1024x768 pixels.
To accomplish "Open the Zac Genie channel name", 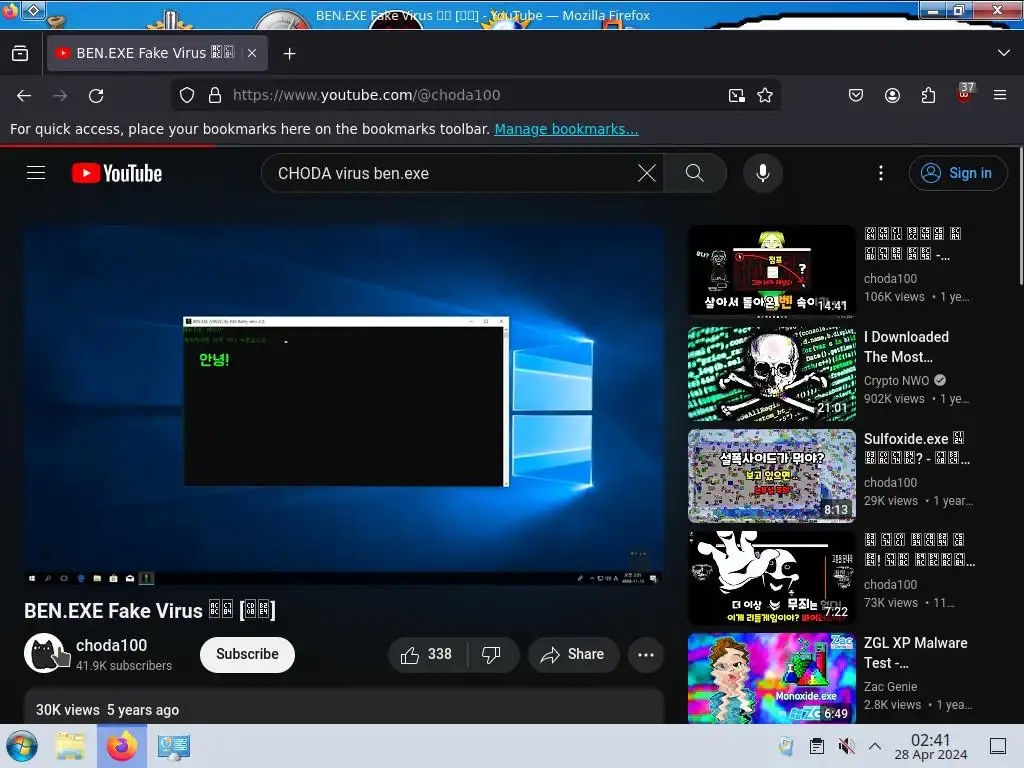I will click(x=890, y=686).
